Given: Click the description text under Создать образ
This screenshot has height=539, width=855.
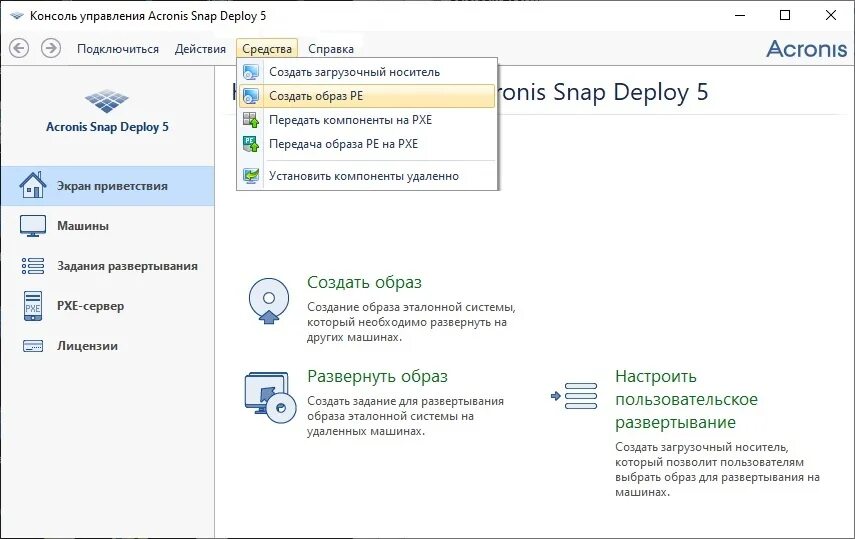Looking at the screenshot, I should [411, 322].
